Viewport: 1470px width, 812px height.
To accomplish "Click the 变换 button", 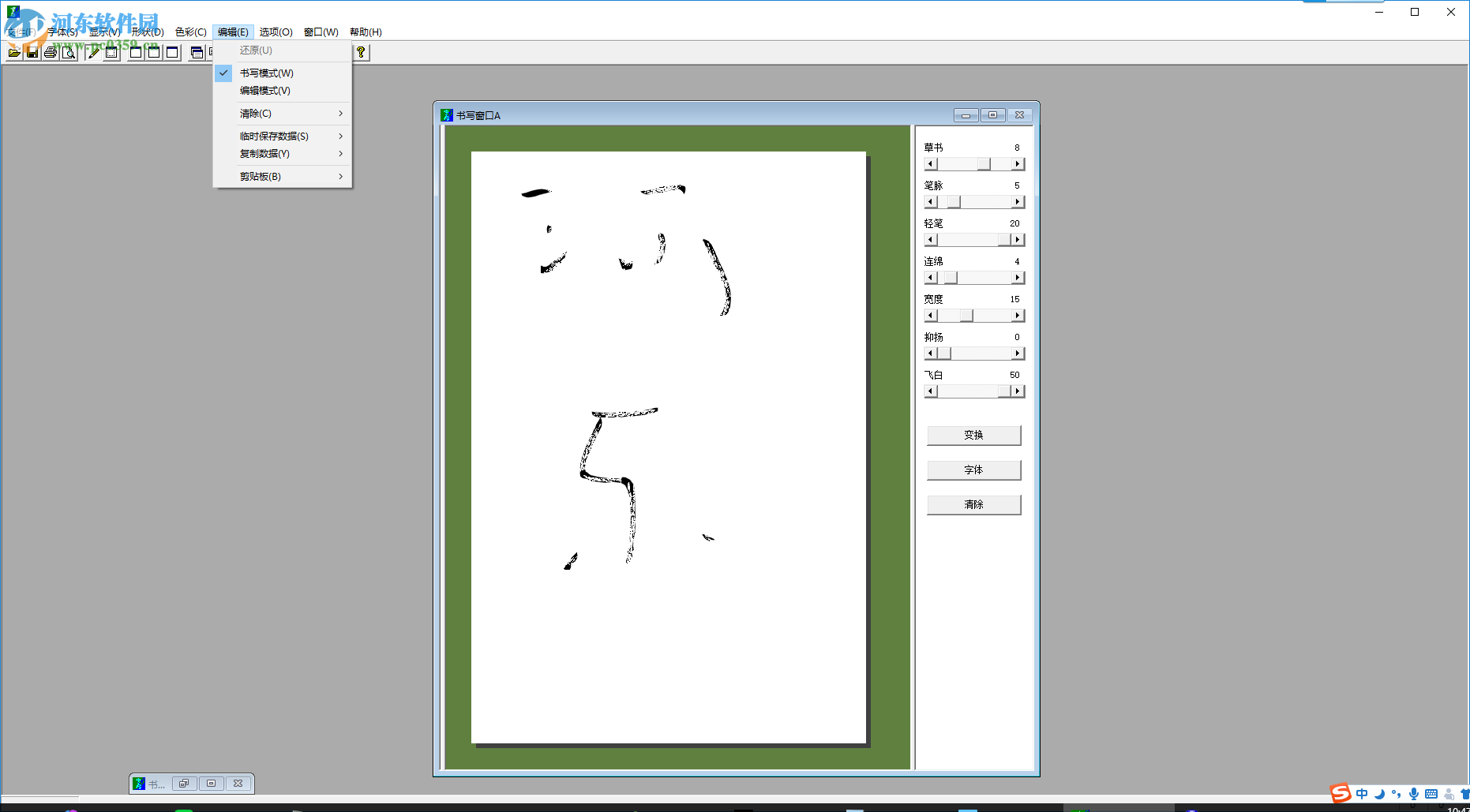I will (x=973, y=435).
